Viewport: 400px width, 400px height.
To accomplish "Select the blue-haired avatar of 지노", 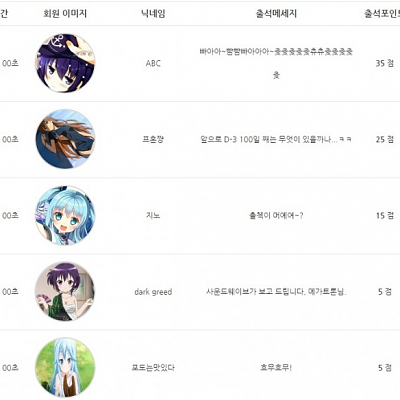I will coord(65,215).
